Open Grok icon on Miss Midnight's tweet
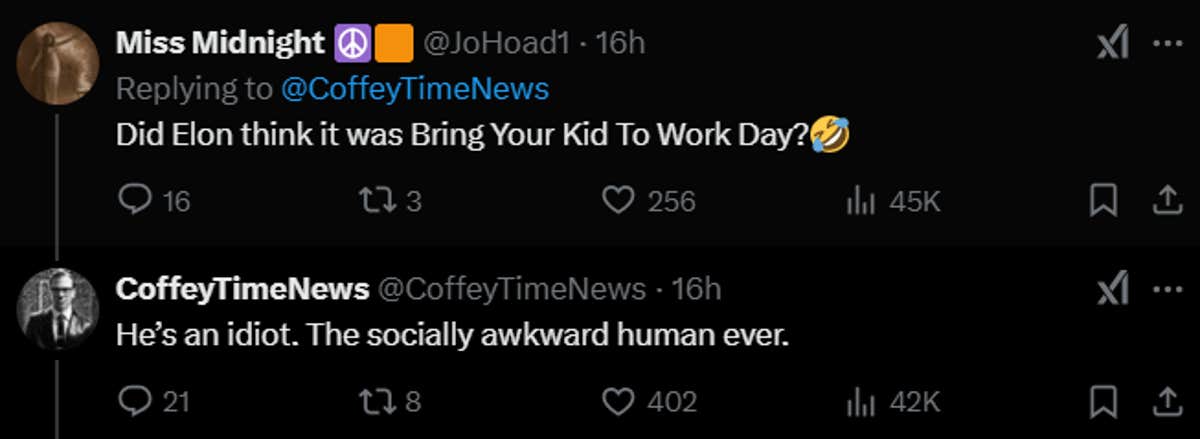Screen dimensions: 1200x439 click(x=1112, y=46)
